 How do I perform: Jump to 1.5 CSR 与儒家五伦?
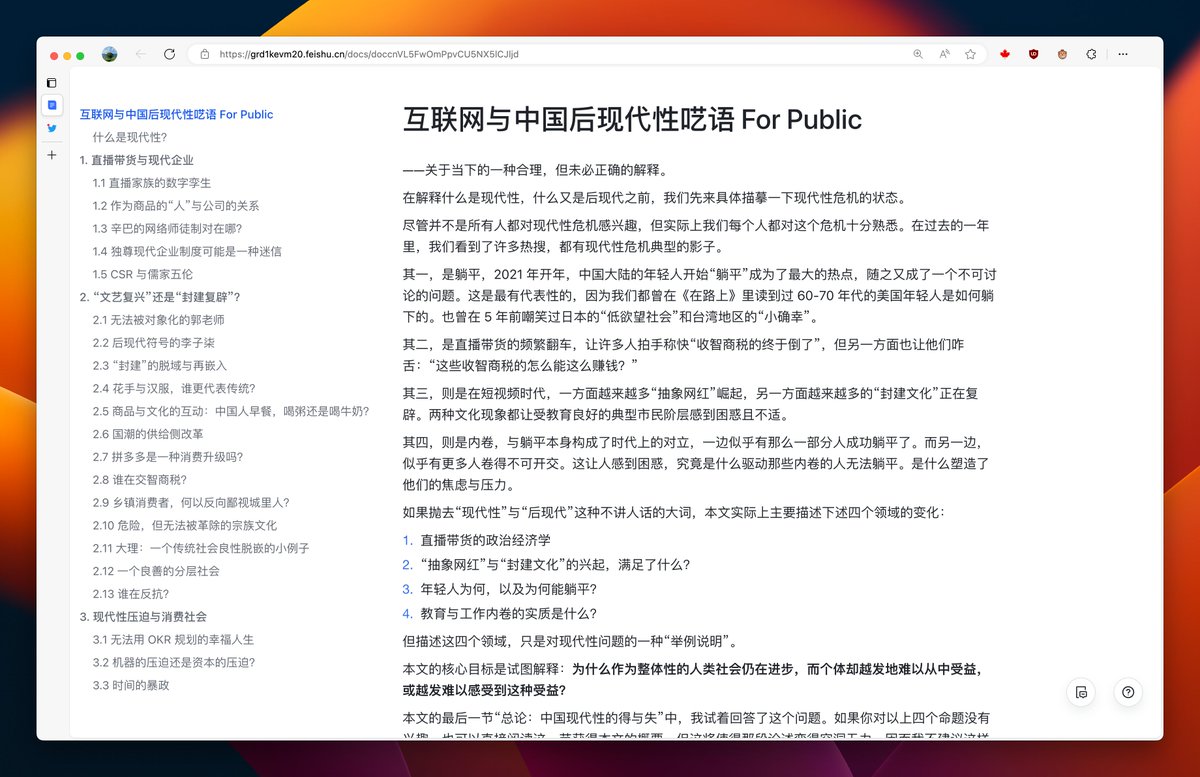[x=143, y=274]
